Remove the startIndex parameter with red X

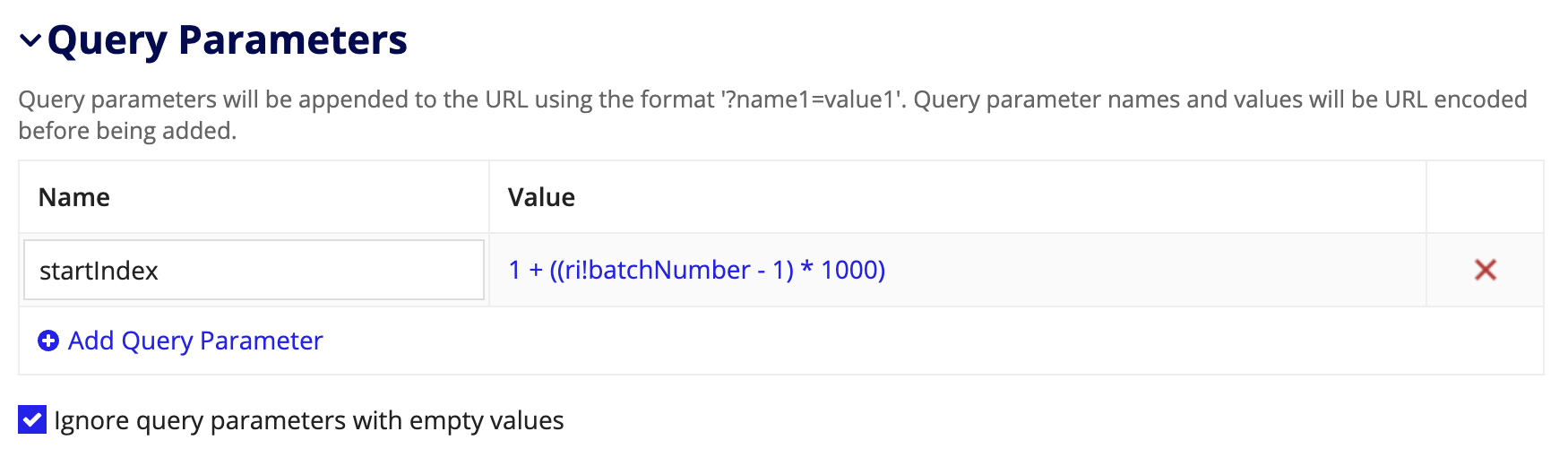coord(1485,270)
